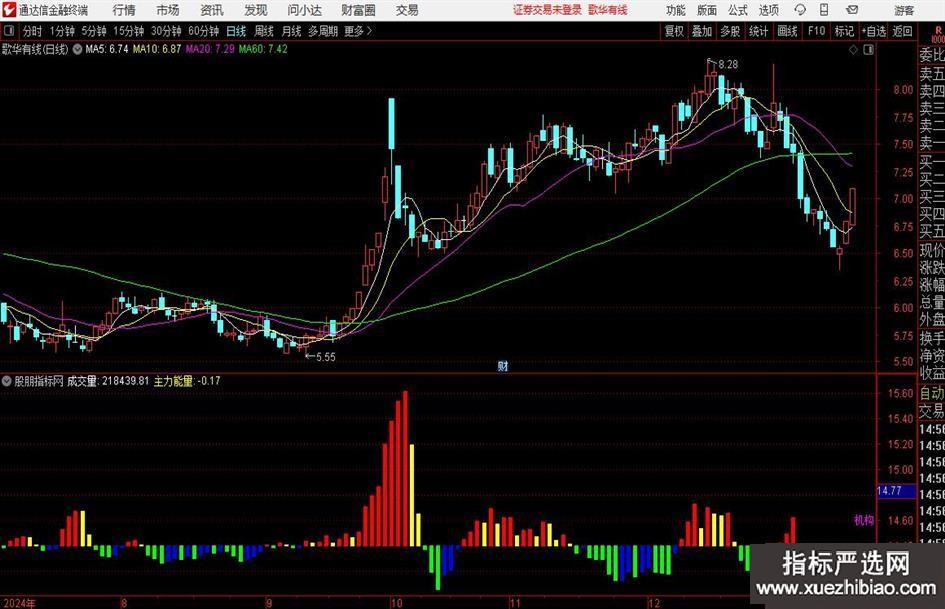Click +自选 to add to watchlist
The width and height of the screenshot is (945, 609).
coord(874,31)
